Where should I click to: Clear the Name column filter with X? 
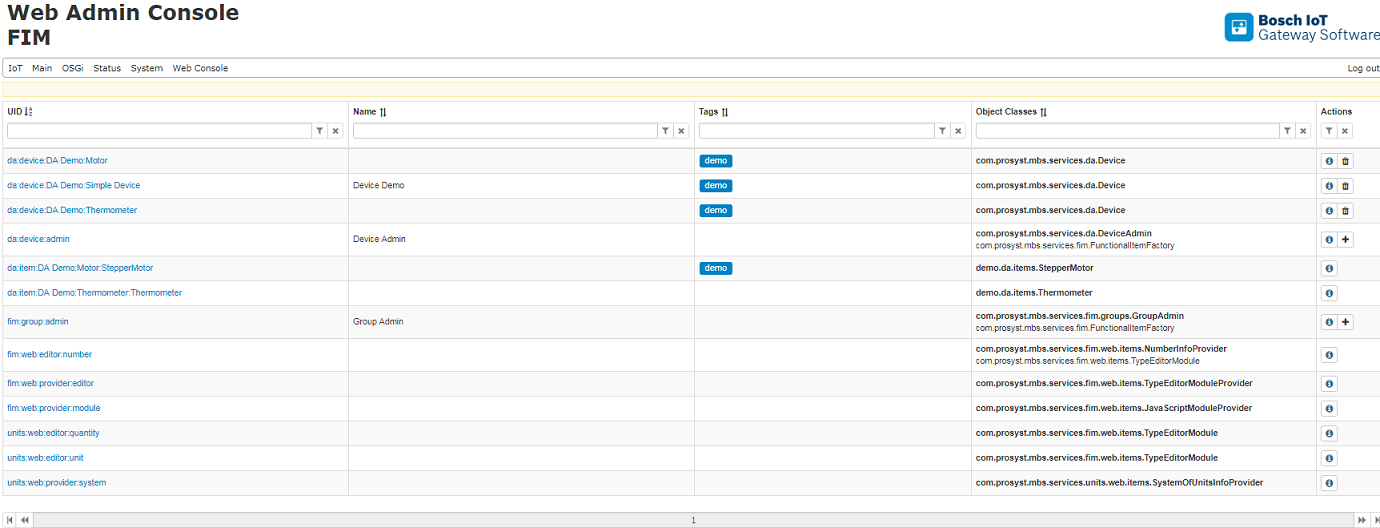(681, 131)
